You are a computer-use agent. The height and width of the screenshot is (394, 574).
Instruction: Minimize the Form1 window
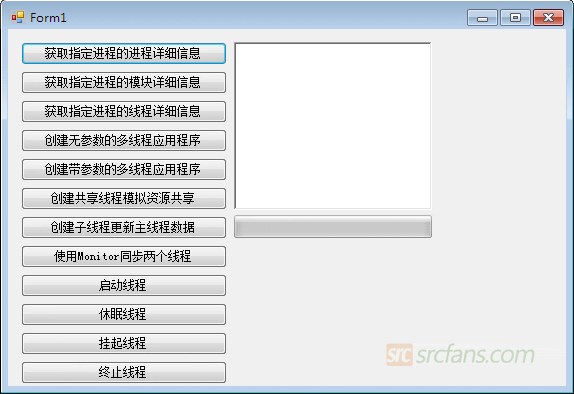pos(482,18)
